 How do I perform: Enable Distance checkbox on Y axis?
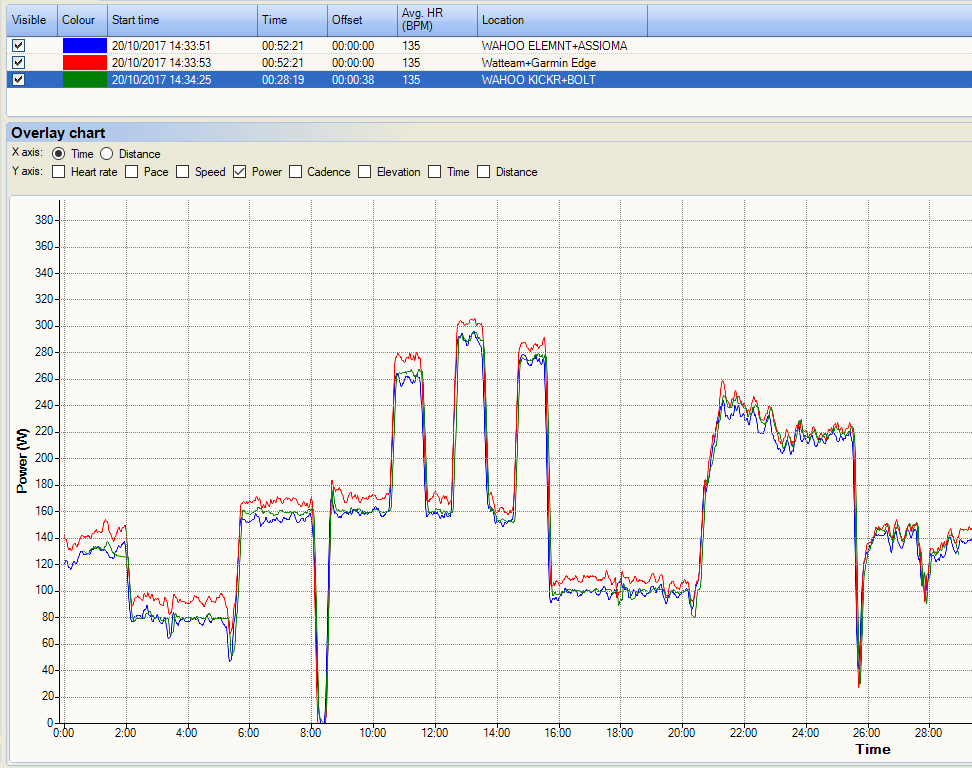(484, 172)
